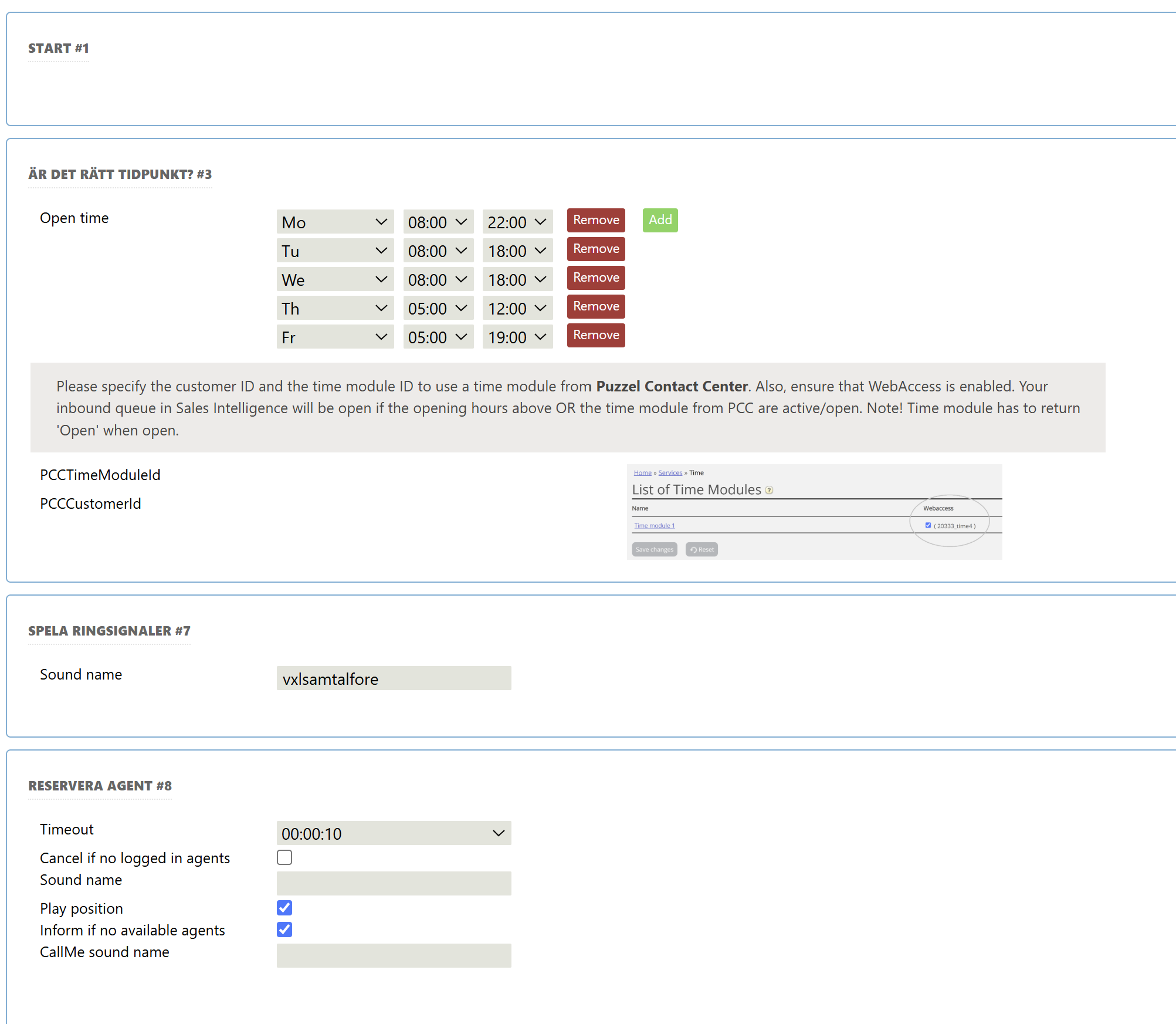Disable Inform if no available agents
Screen dimensions: 1176x1024
tap(284, 930)
